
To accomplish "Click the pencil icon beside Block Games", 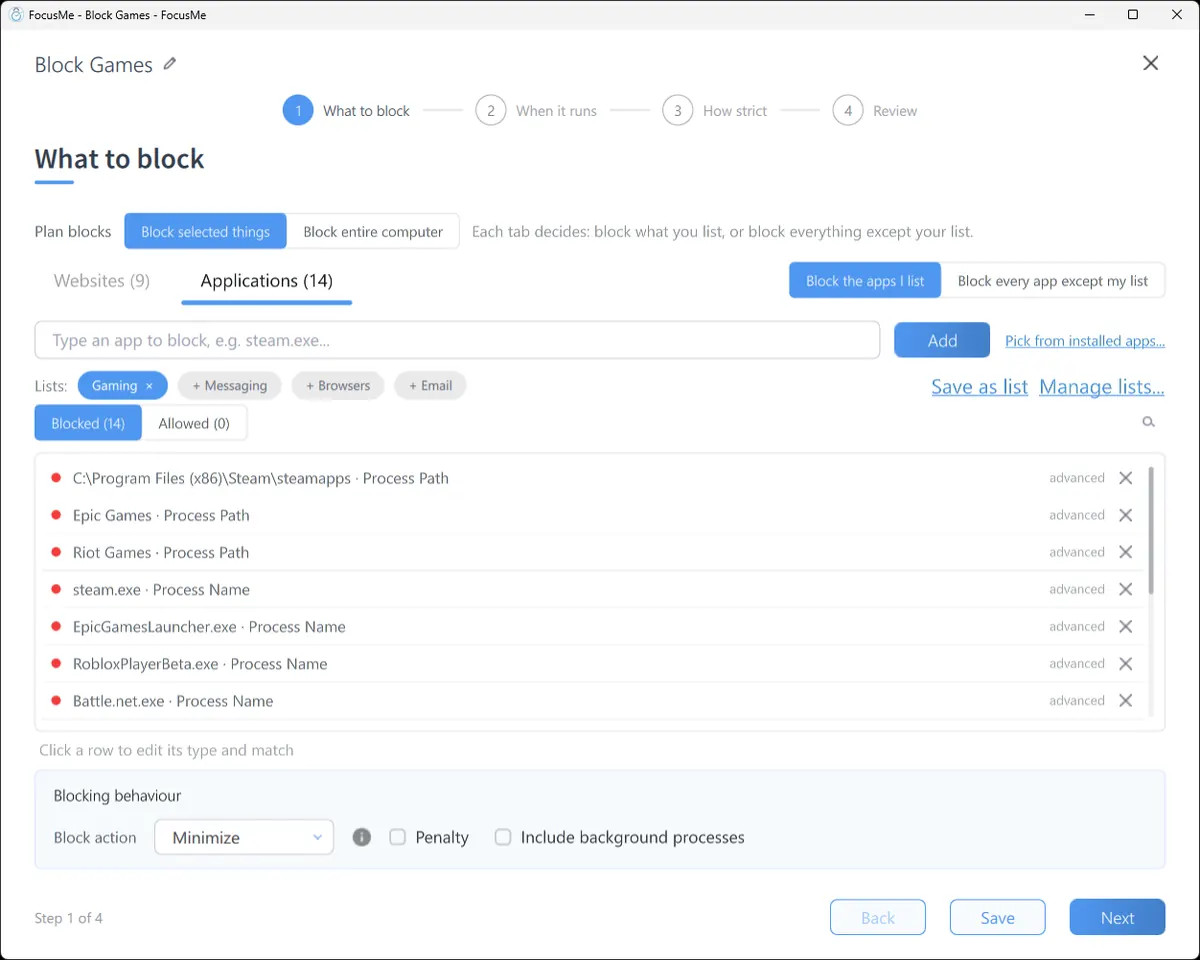I will pyautogui.click(x=170, y=64).
